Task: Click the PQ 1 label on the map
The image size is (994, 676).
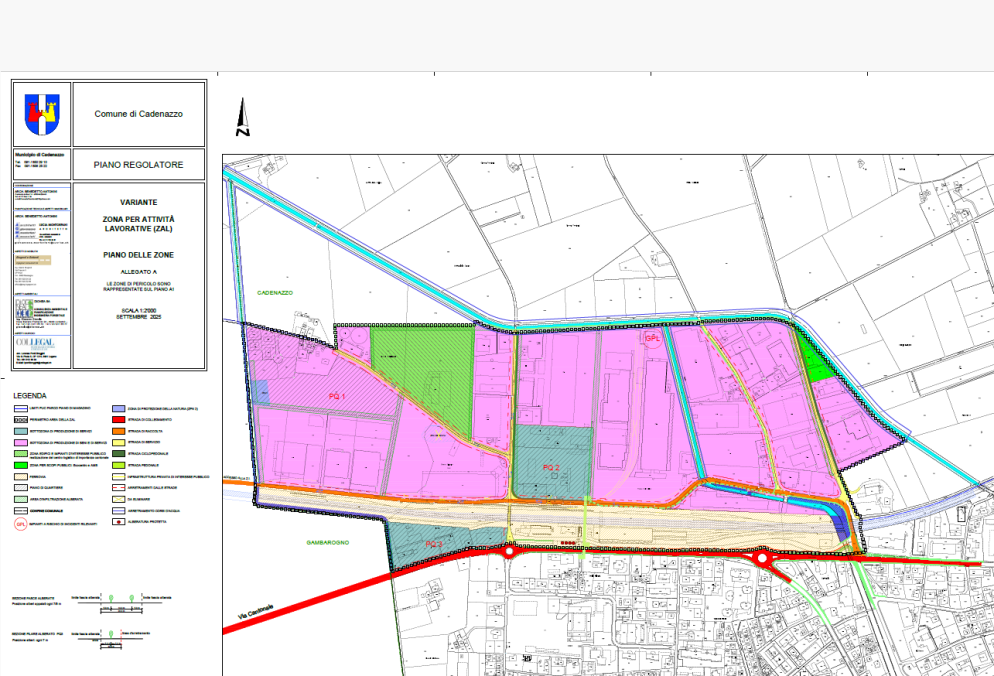Action: (x=337, y=397)
